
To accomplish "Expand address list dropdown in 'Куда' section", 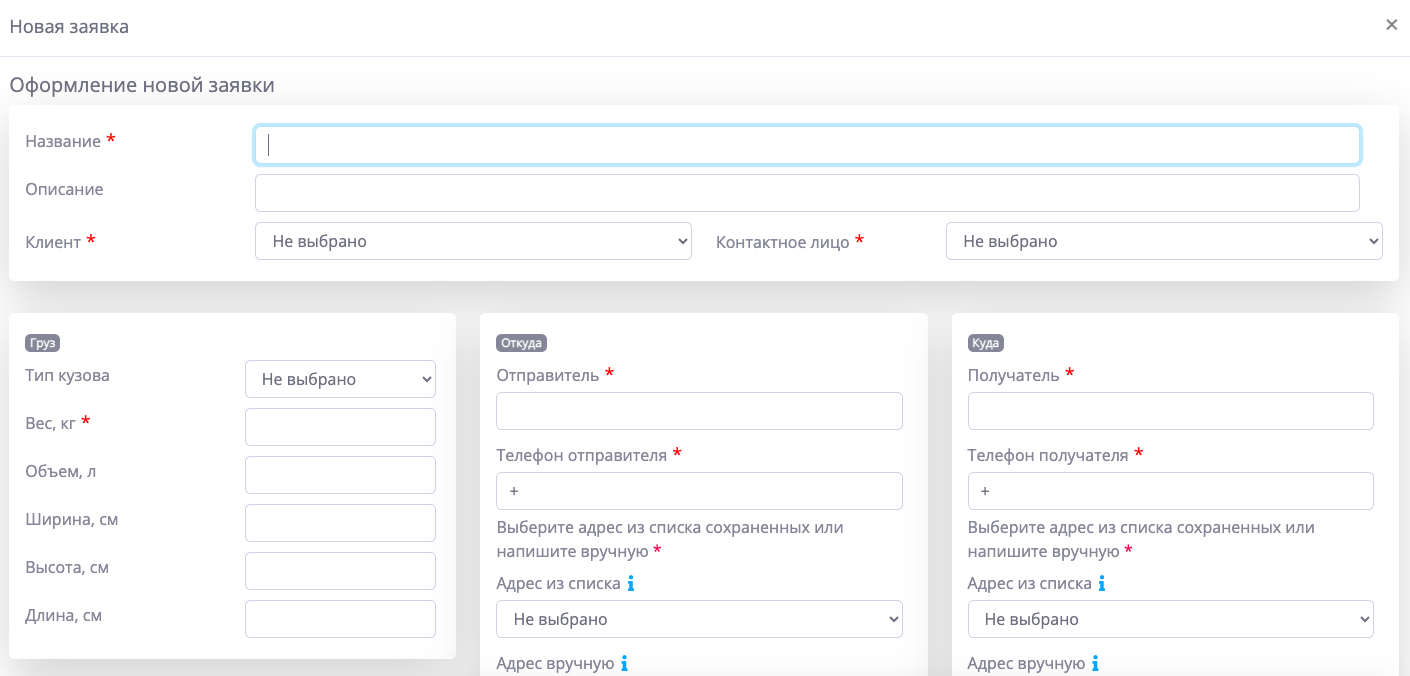I will click(1170, 619).
